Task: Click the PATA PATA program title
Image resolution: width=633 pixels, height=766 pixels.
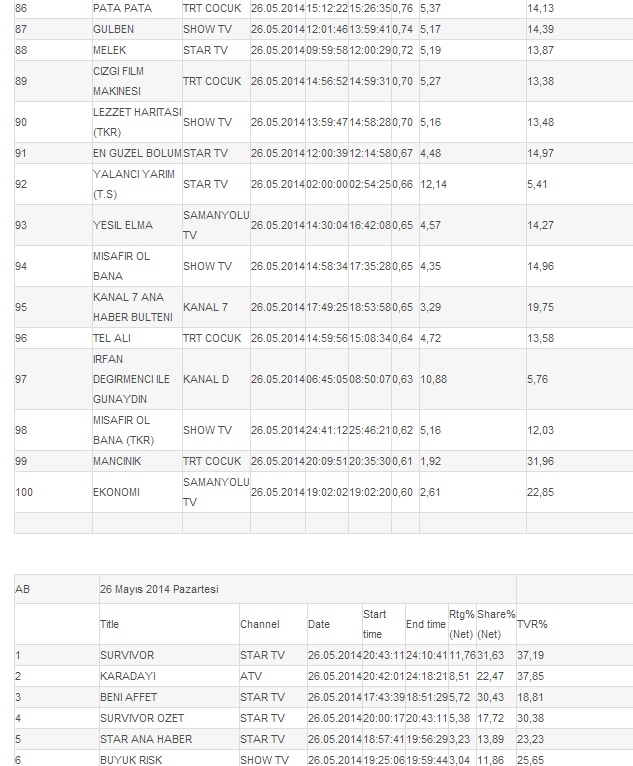Action: (122, 8)
